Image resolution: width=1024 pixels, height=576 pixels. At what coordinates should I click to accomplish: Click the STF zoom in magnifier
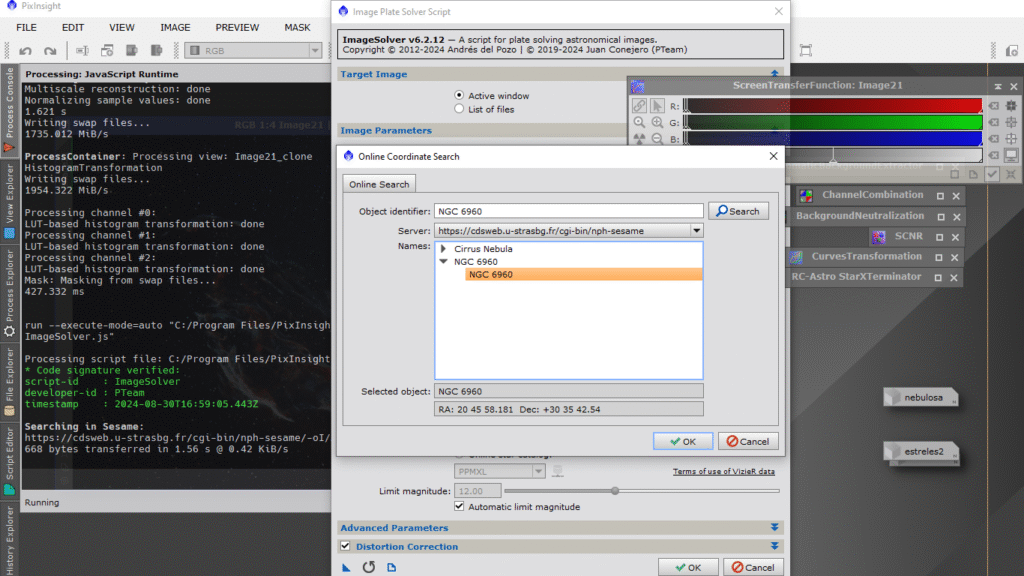(x=657, y=122)
